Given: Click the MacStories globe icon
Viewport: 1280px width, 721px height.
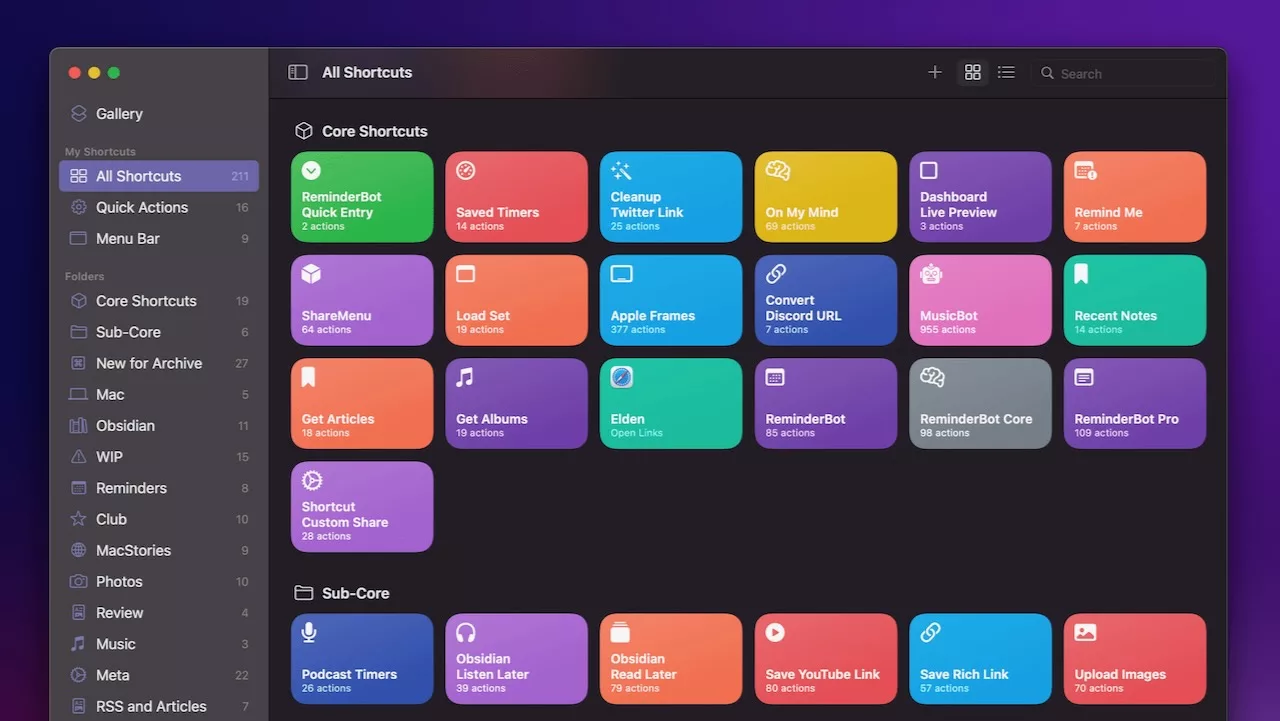Looking at the screenshot, I should click(x=78, y=550).
